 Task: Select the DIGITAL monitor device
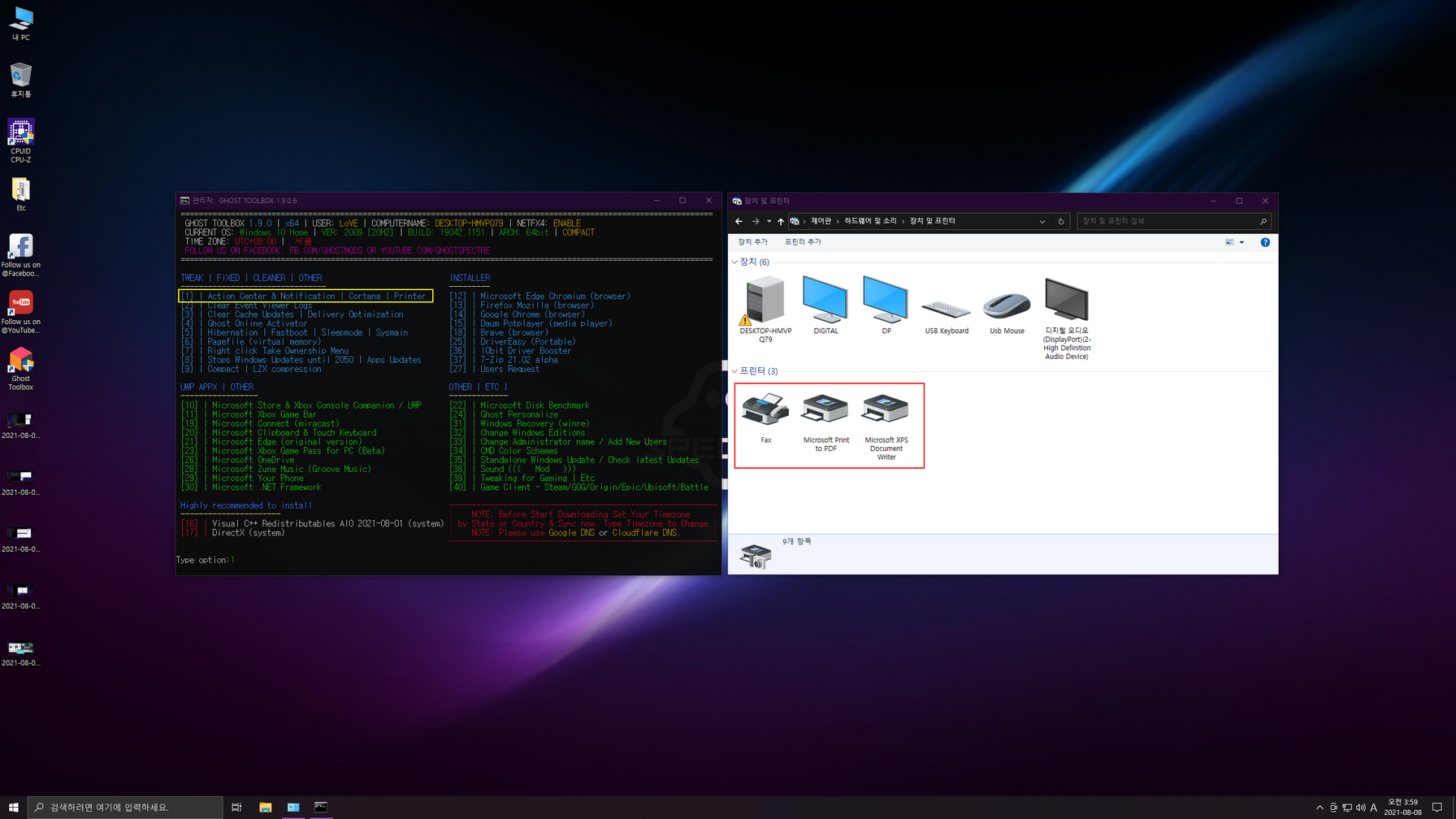coord(825,305)
